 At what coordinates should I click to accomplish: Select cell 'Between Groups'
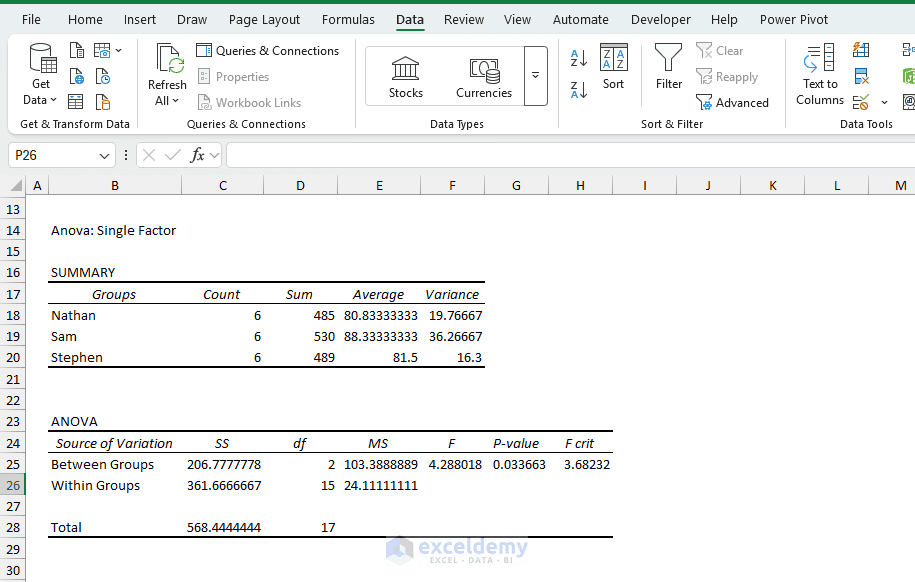tap(115, 465)
